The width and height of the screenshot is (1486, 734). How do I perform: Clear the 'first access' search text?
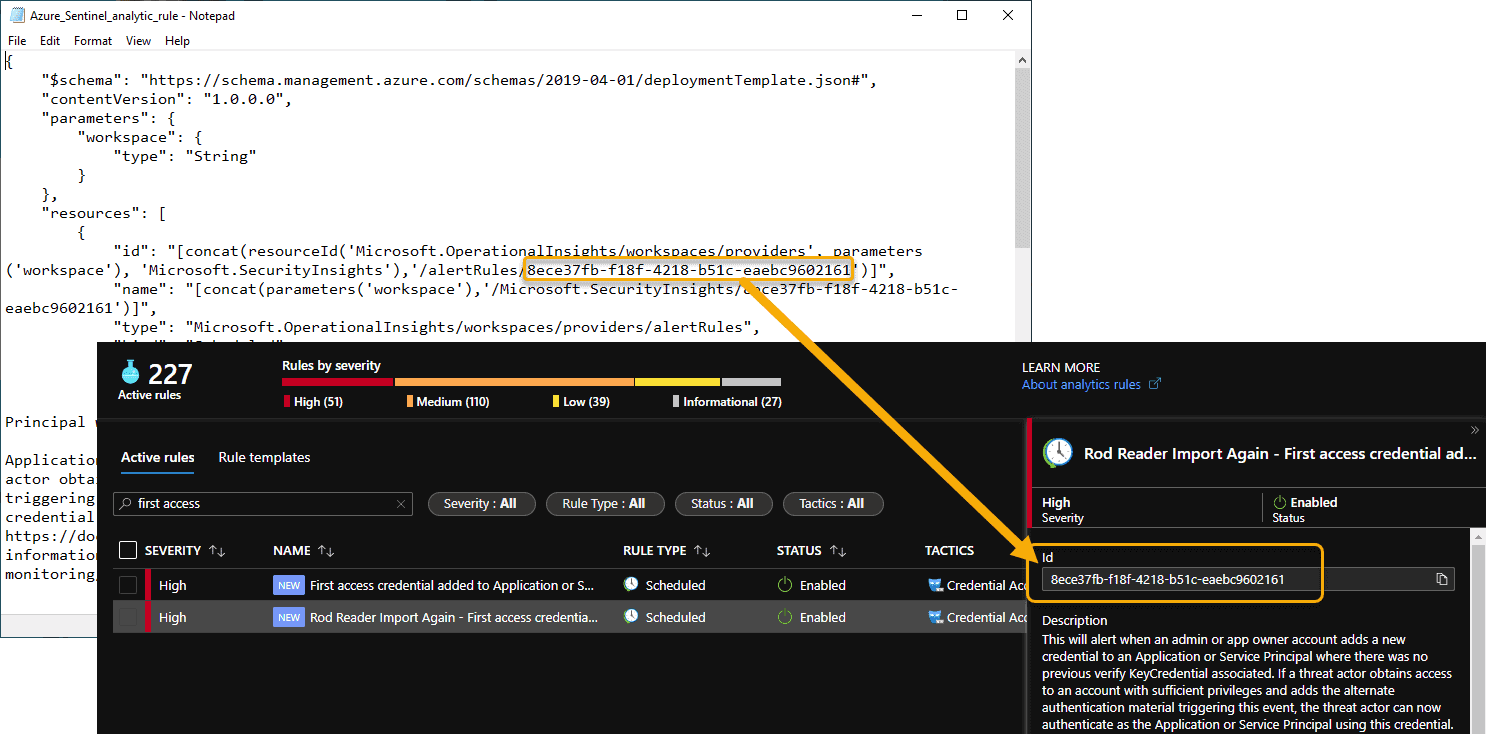pos(401,504)
